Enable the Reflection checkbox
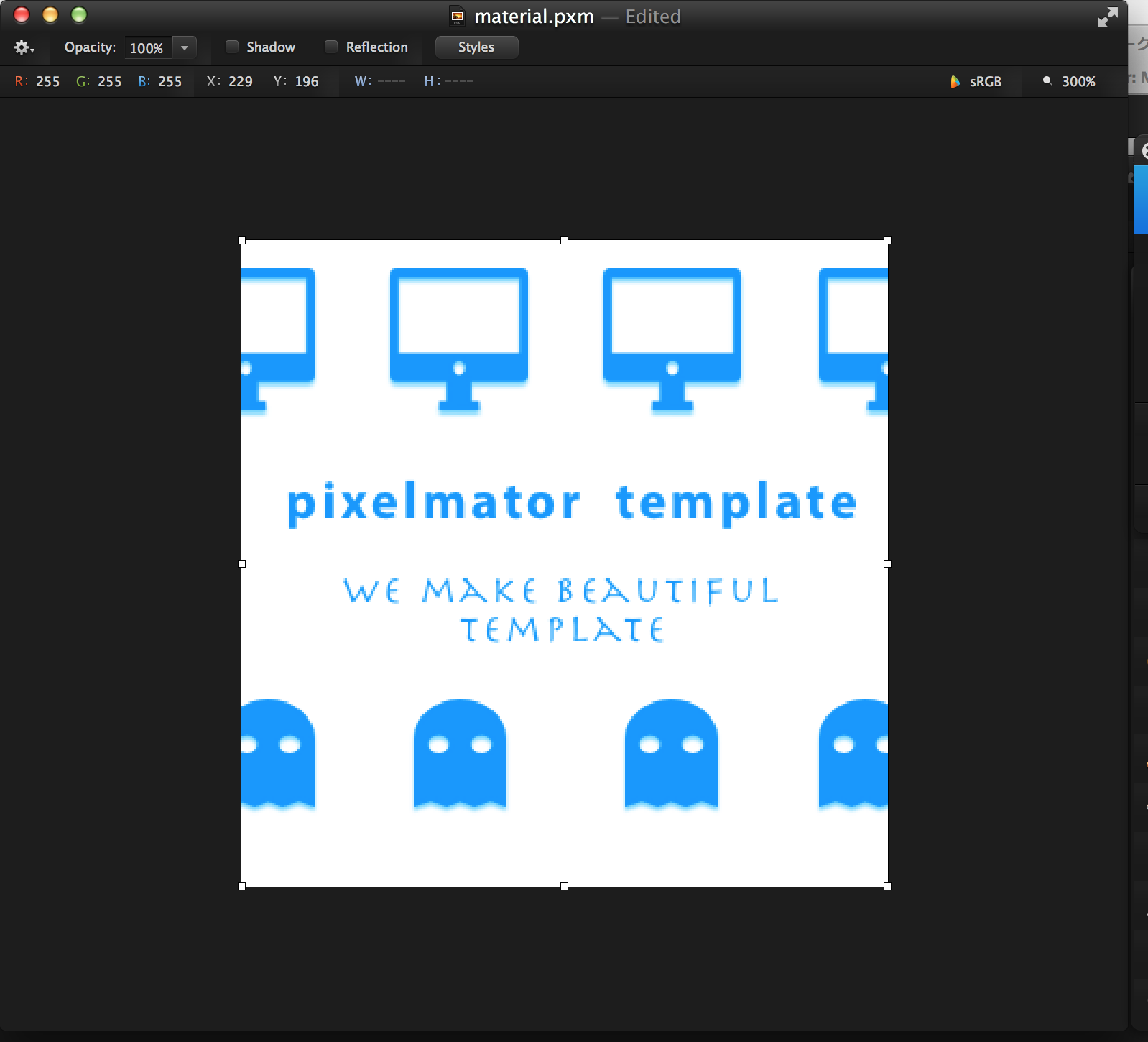Screen dimensions: 1148x1042 (331, 47)
